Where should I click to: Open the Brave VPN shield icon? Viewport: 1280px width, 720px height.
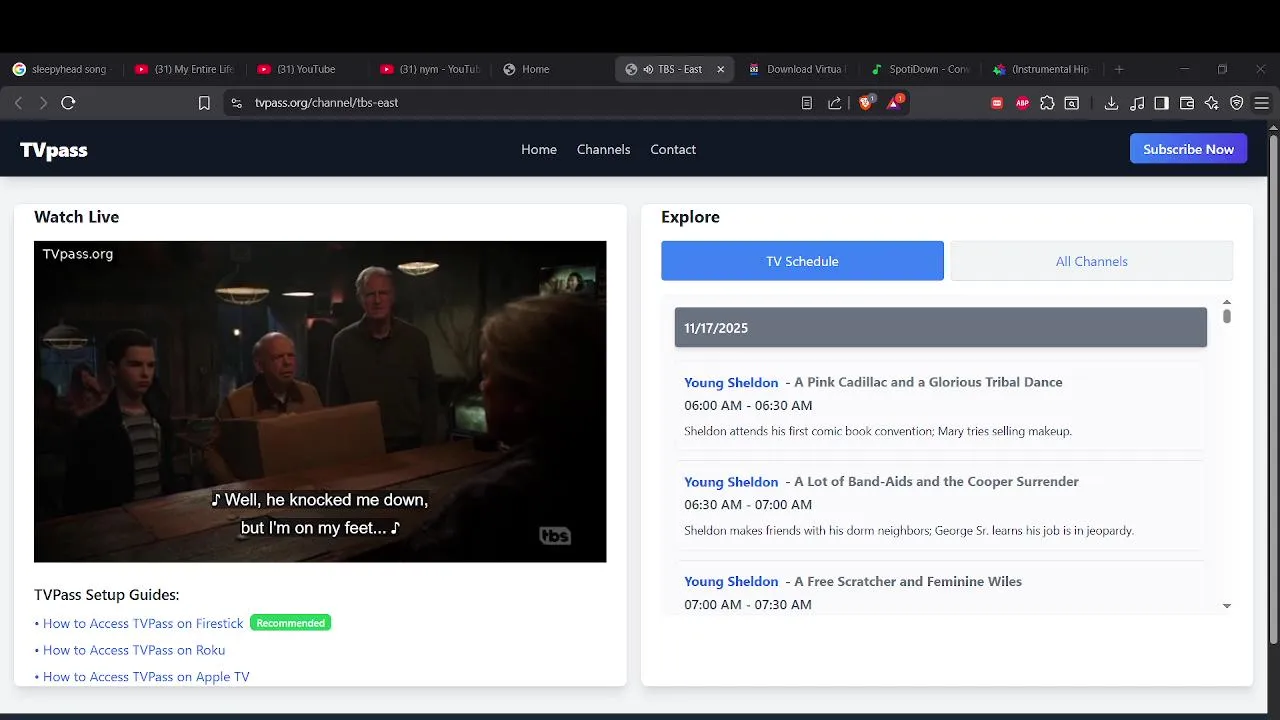coord(1237,103)
